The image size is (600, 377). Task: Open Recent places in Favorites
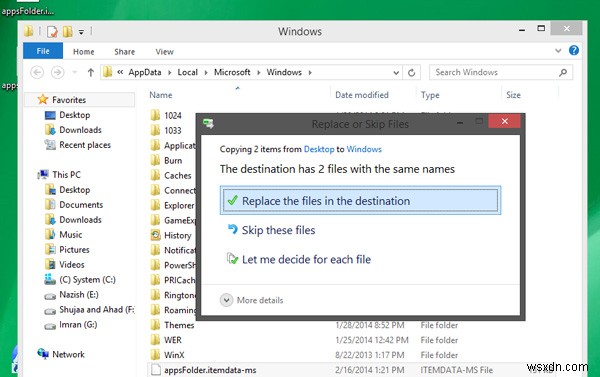(85, 145)
